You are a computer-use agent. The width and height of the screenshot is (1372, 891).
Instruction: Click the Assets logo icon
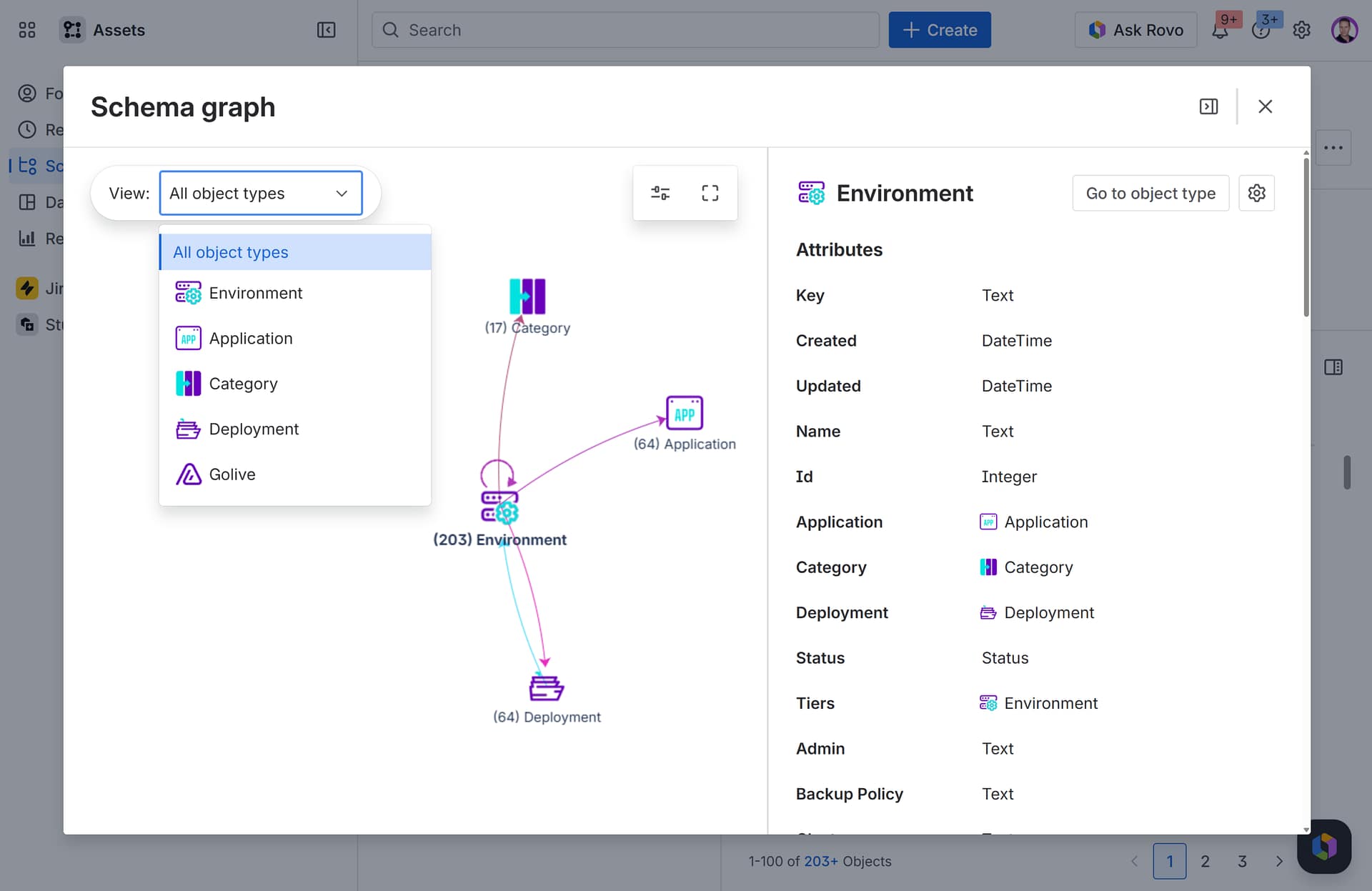point(72,30)
